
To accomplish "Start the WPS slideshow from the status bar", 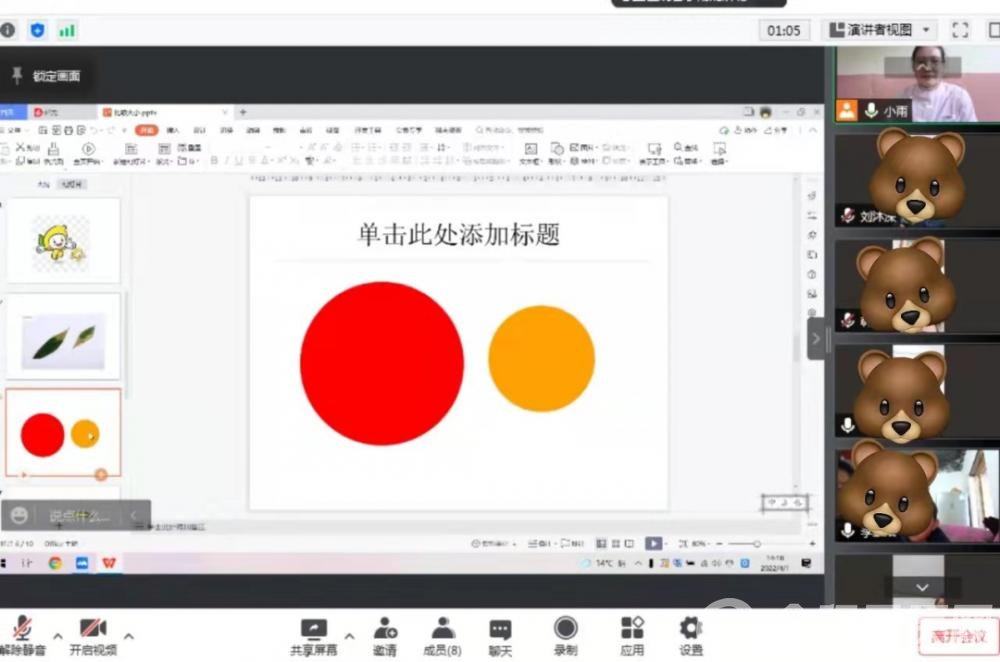I will click(653, 543).
